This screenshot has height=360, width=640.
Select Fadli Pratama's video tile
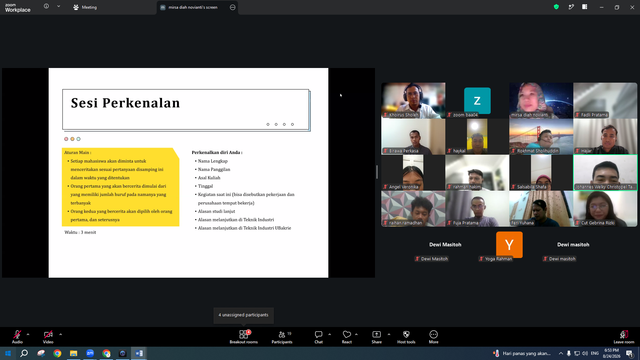click(605, 100)
